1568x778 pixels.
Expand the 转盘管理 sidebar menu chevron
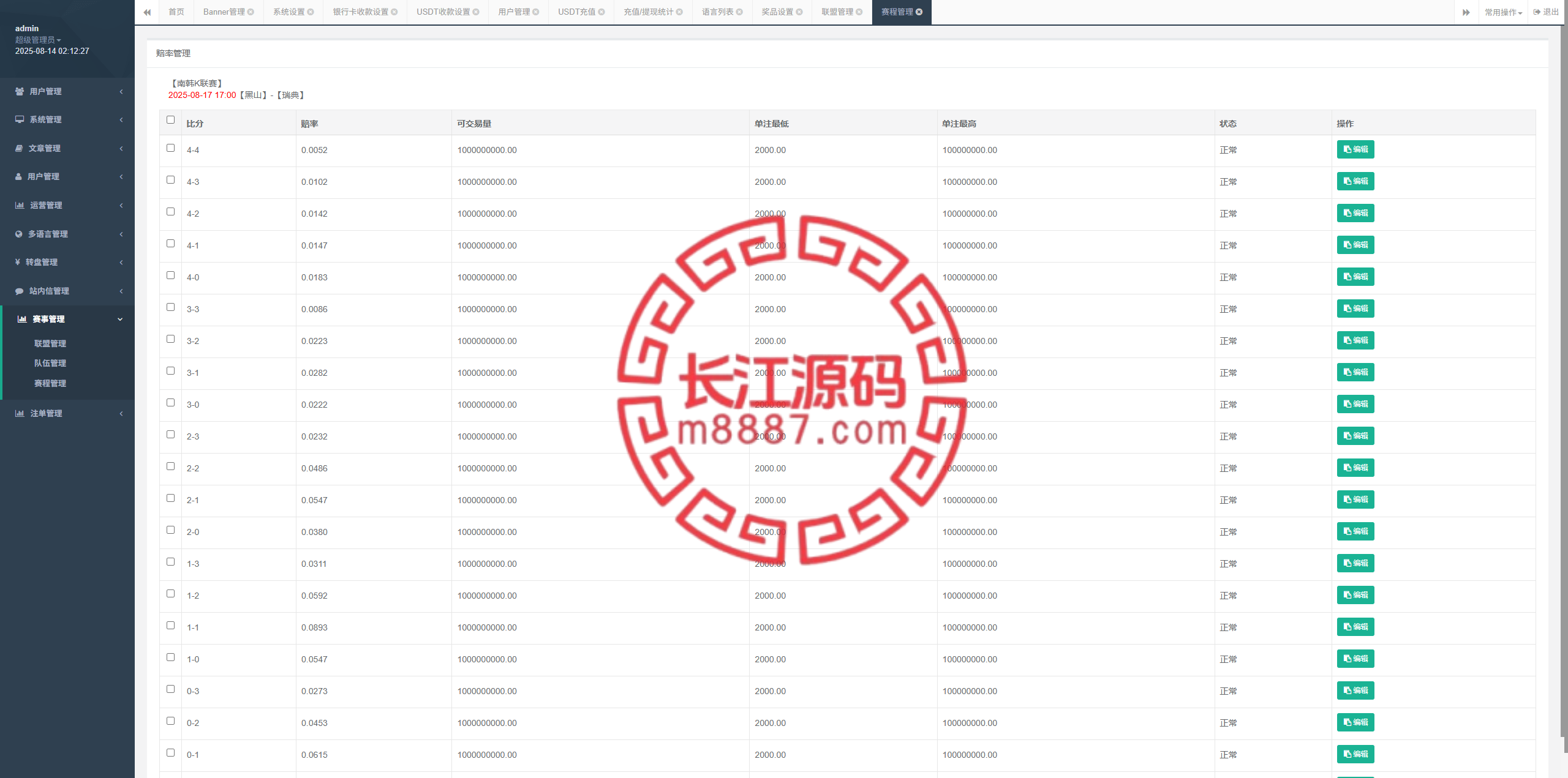(121, 262)
